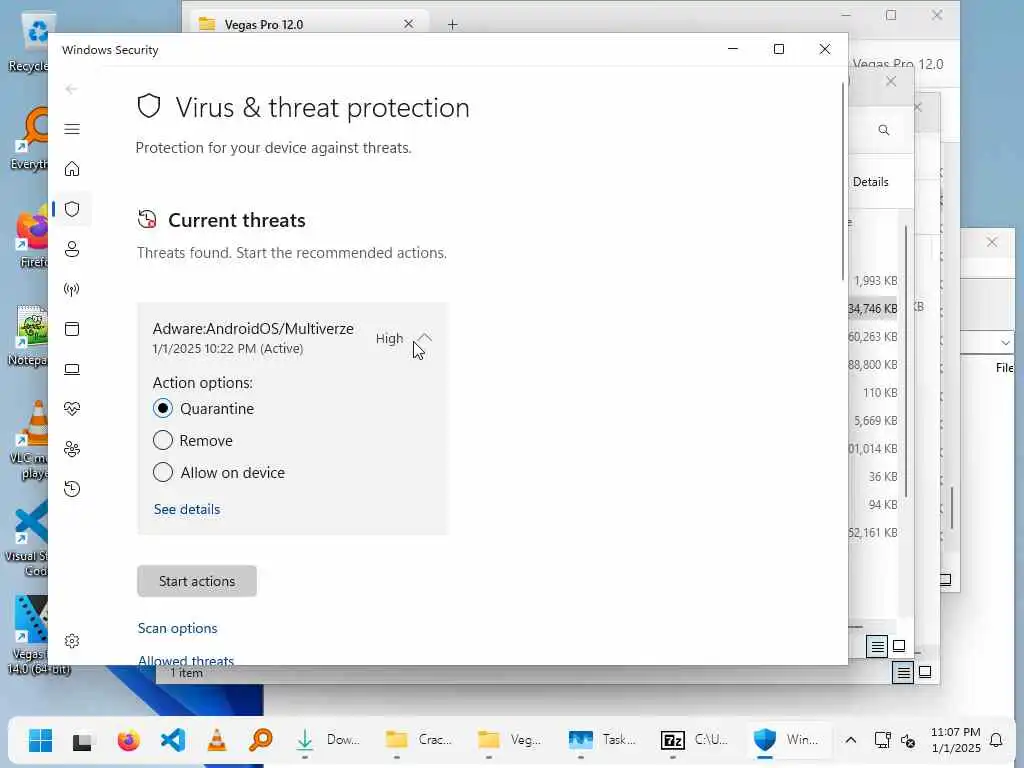Screen dimensions: 1024x768
Task: Click the 94 KB size cell
Action: (x=883, y=505)
